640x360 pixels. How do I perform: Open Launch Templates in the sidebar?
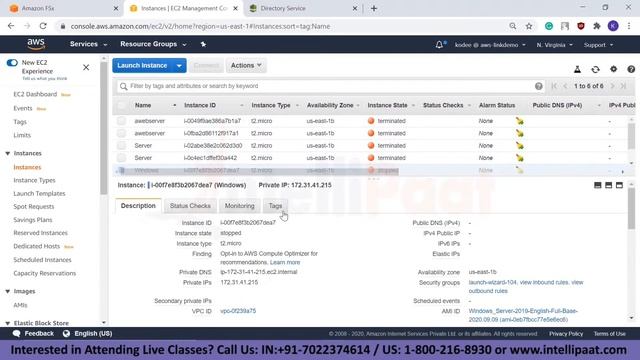pos(39,193)
